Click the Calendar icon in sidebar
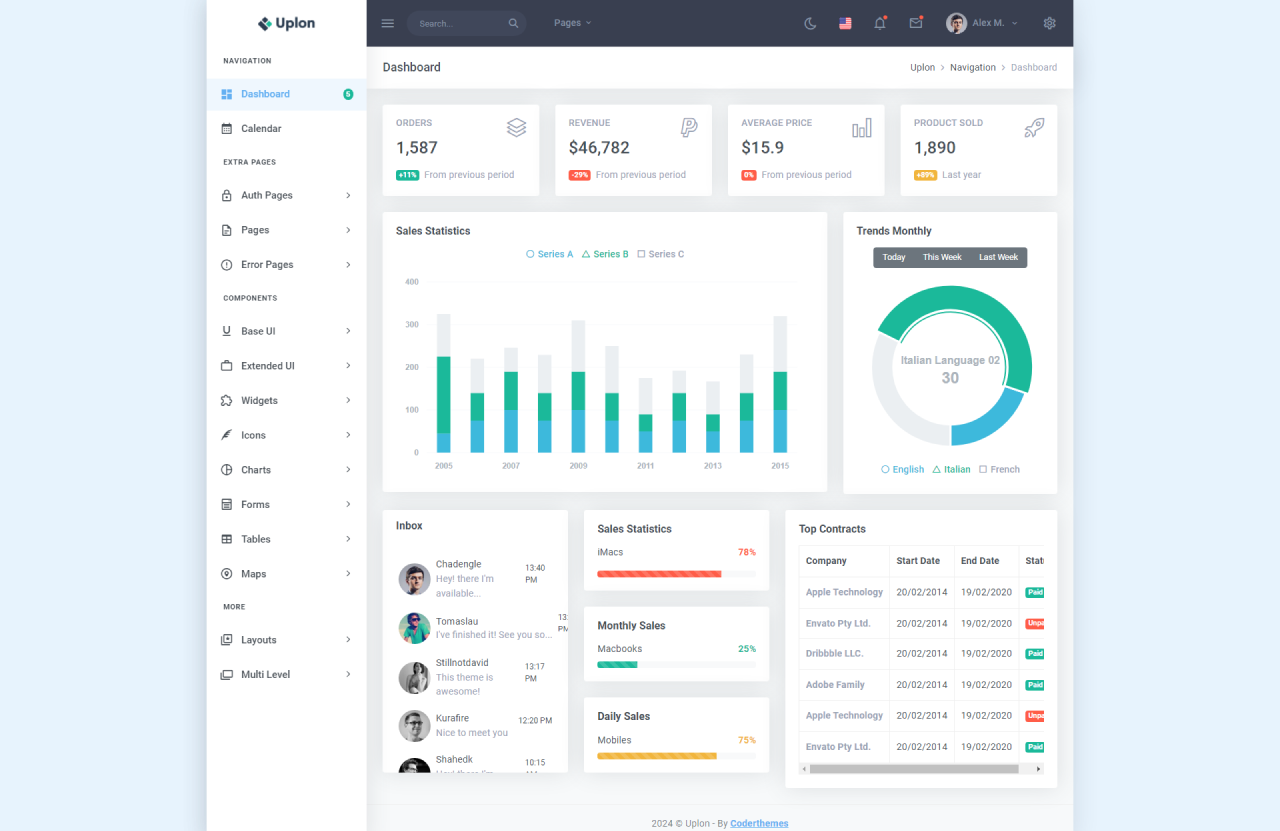 (x=227, y=129)
